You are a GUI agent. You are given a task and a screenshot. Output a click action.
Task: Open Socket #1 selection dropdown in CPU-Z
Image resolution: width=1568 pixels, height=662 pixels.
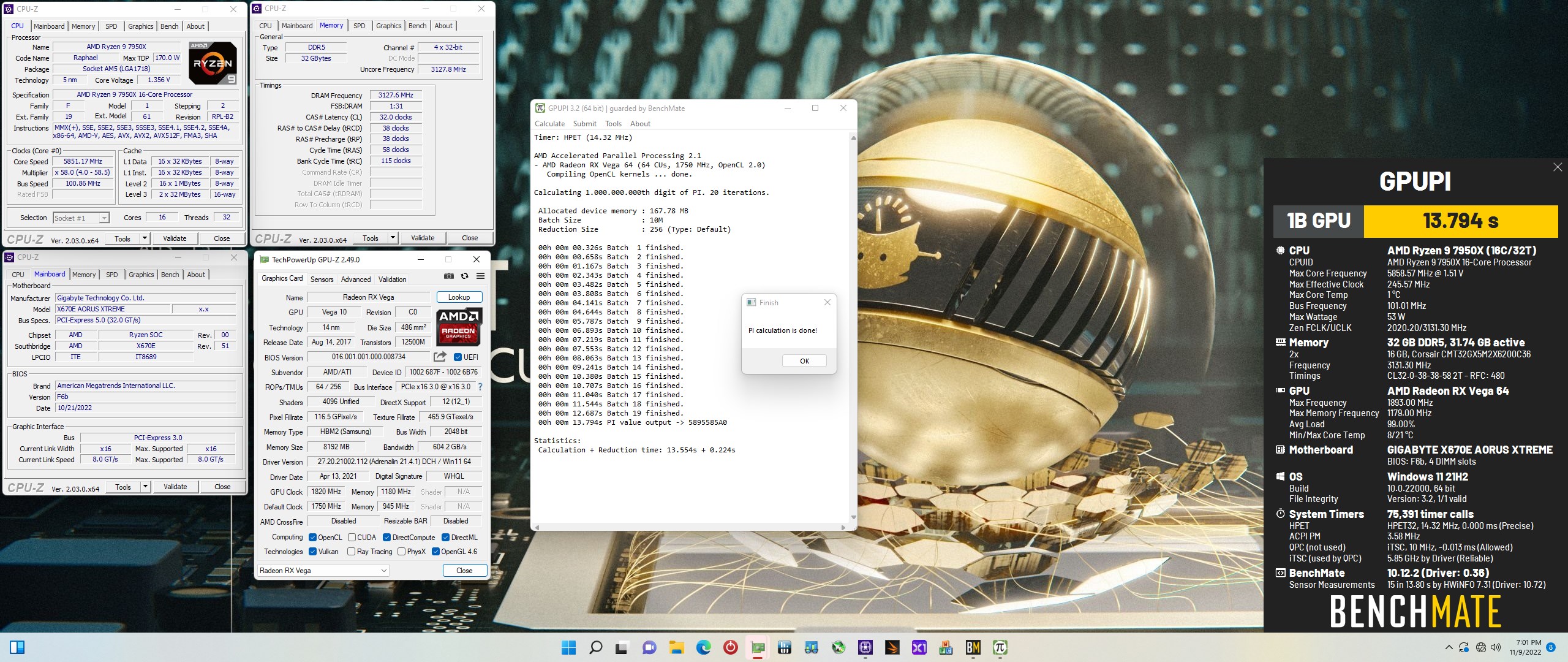point(81,218)
